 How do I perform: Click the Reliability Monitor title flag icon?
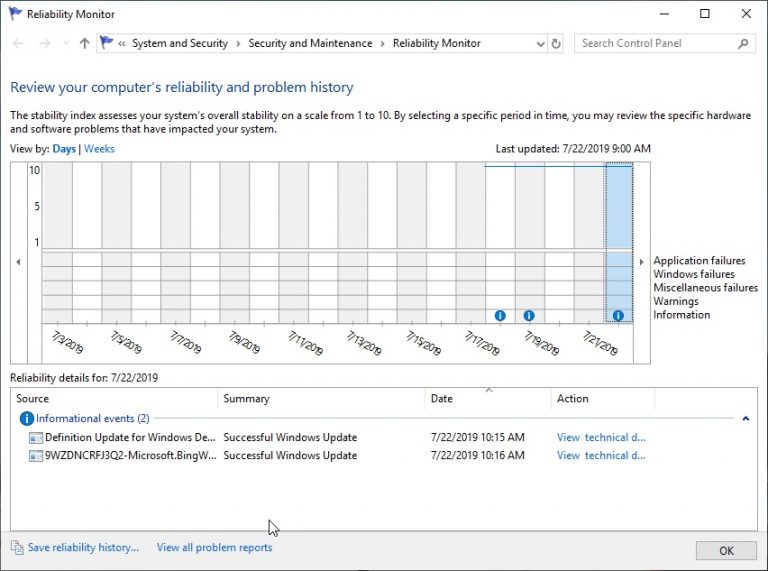click(x=15, y=13)
